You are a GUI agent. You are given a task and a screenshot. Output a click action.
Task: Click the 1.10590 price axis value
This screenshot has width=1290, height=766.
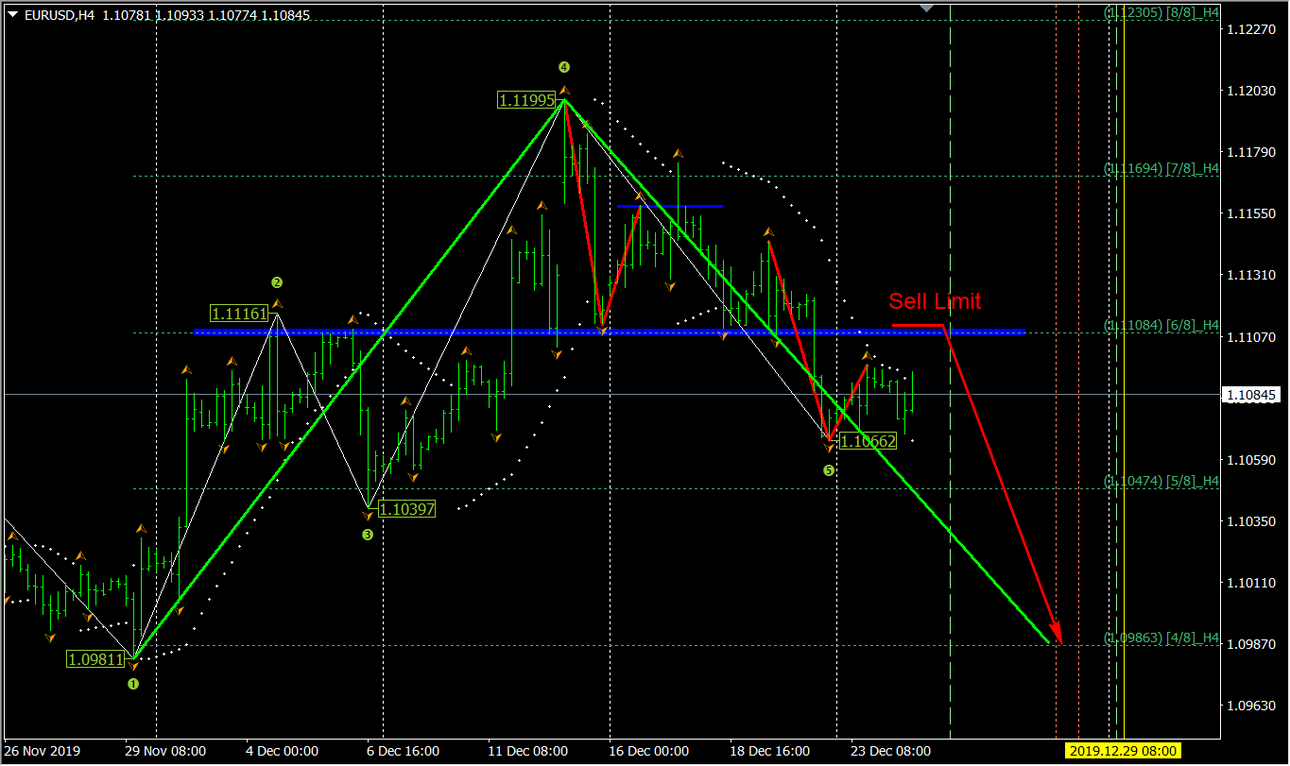point(1250,460)
